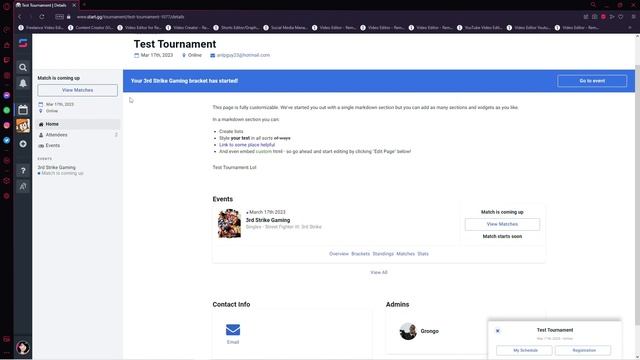Image resolution: width=640 pixels, height=360 pixels.
Task: Open 'Shorts Editor/Graph...' bookmark
Action: pyautogui.click(x=236, y=28)
